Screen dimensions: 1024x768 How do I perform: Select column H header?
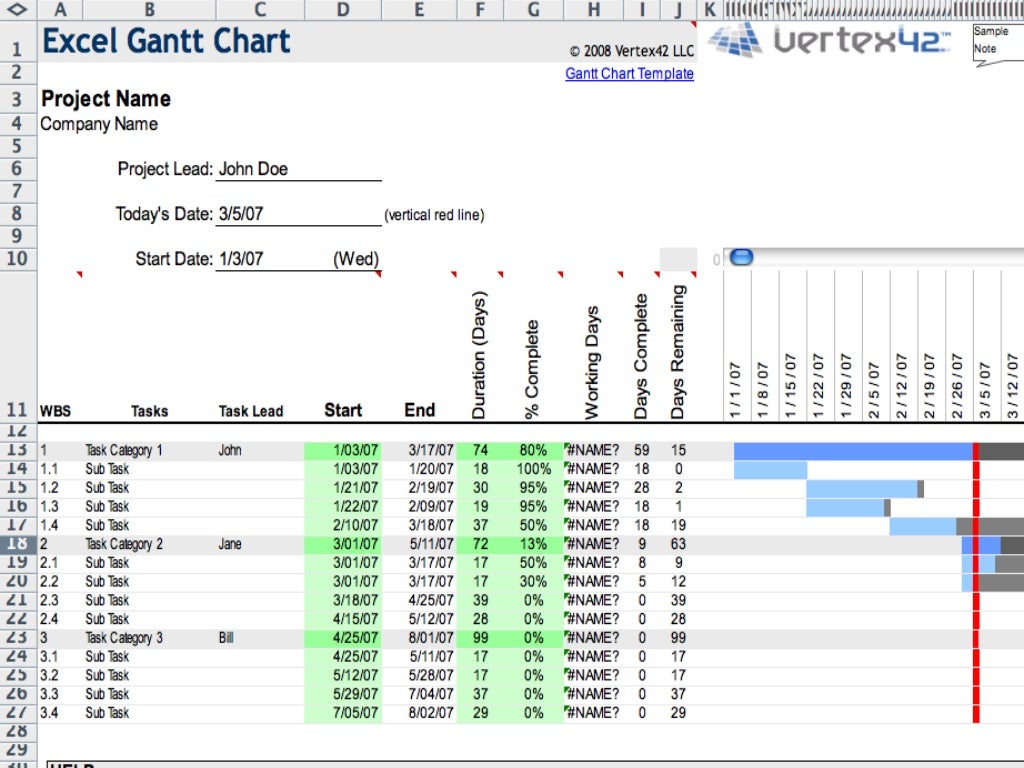(x=594, y=10)
